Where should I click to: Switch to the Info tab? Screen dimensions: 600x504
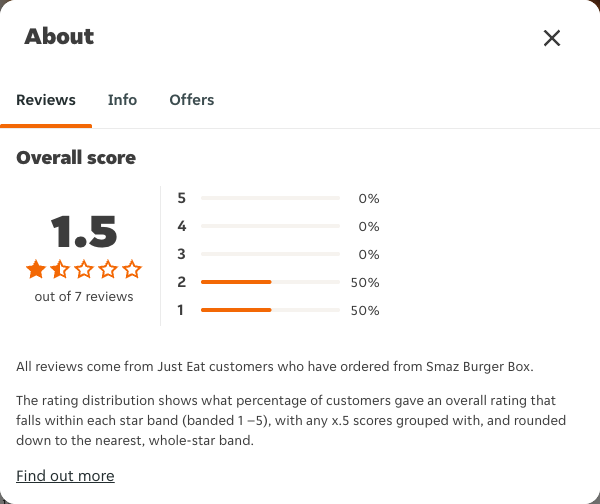point(122,100)
